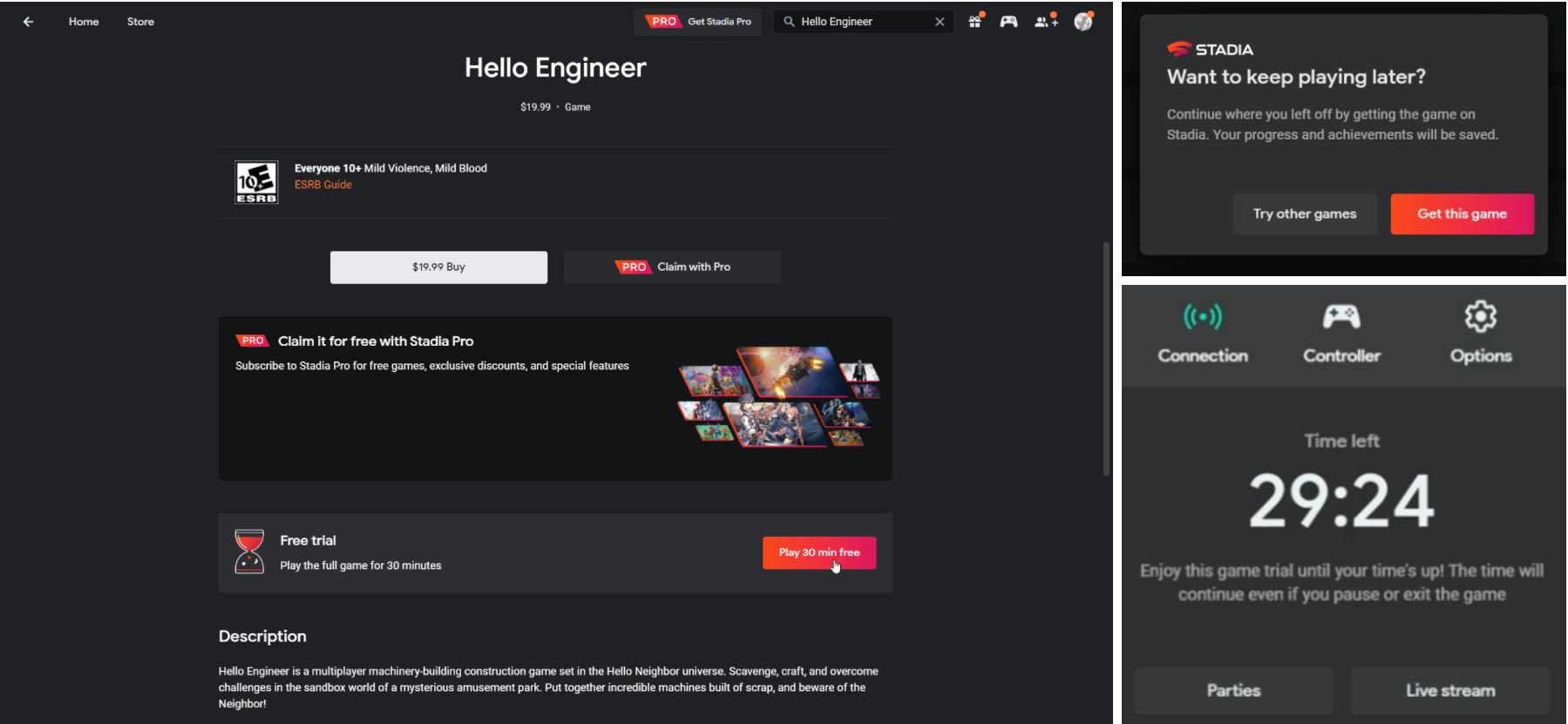
Task: Click the page vertical scrollbar
Action: 1106,357
